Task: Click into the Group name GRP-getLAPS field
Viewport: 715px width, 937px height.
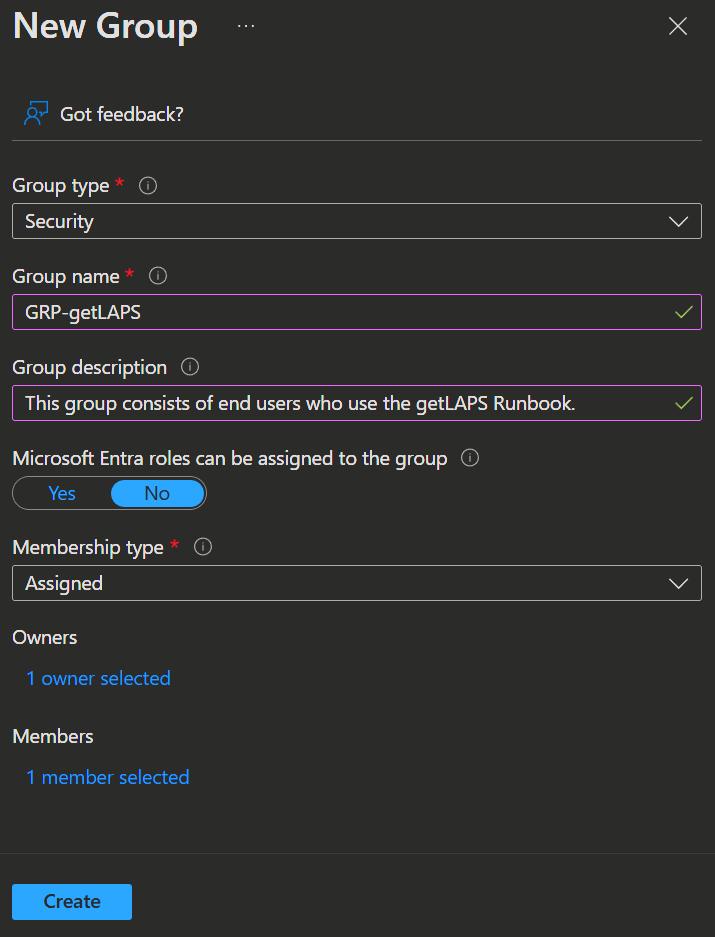Action: (340, 312)
